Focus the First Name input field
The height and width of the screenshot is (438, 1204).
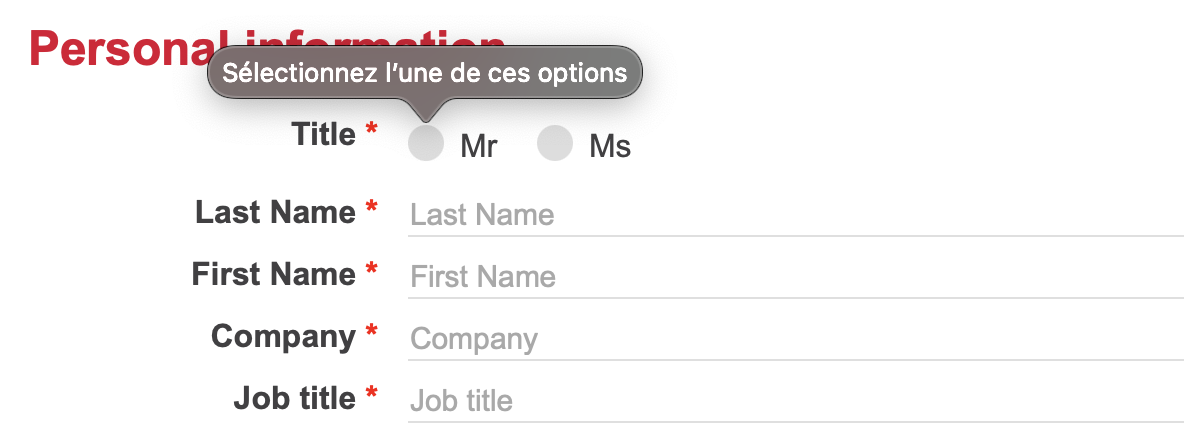pyautogui.click(x=794, y=277)
